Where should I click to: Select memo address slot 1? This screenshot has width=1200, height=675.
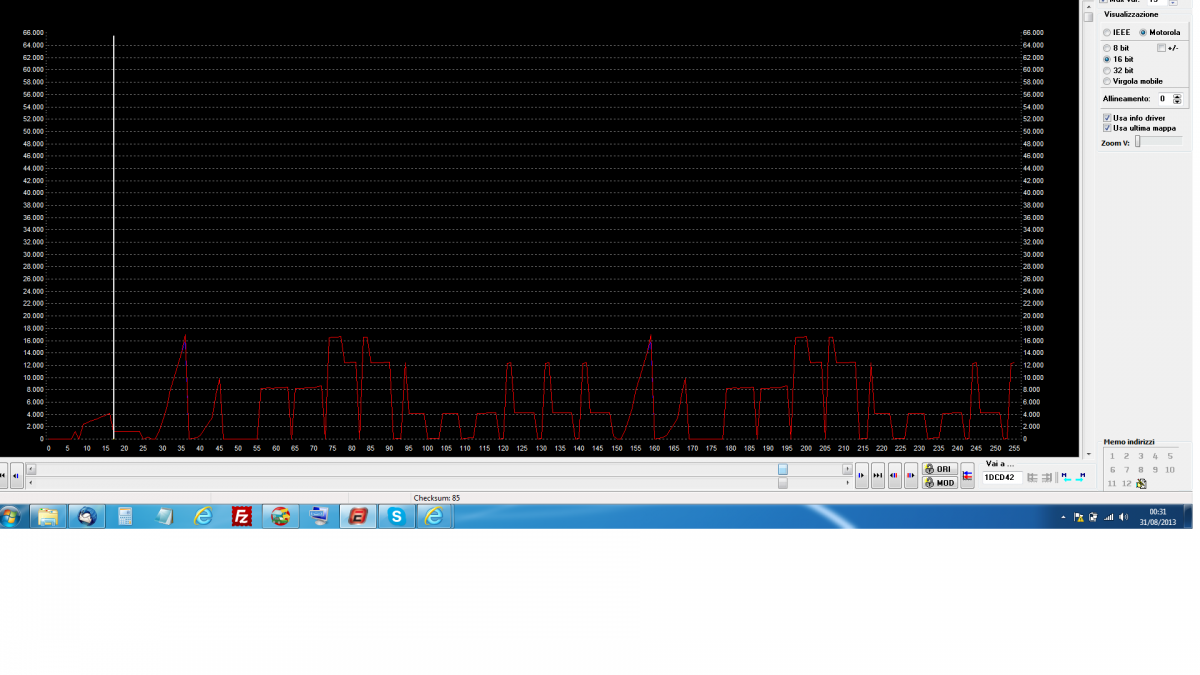(1112, 456)
